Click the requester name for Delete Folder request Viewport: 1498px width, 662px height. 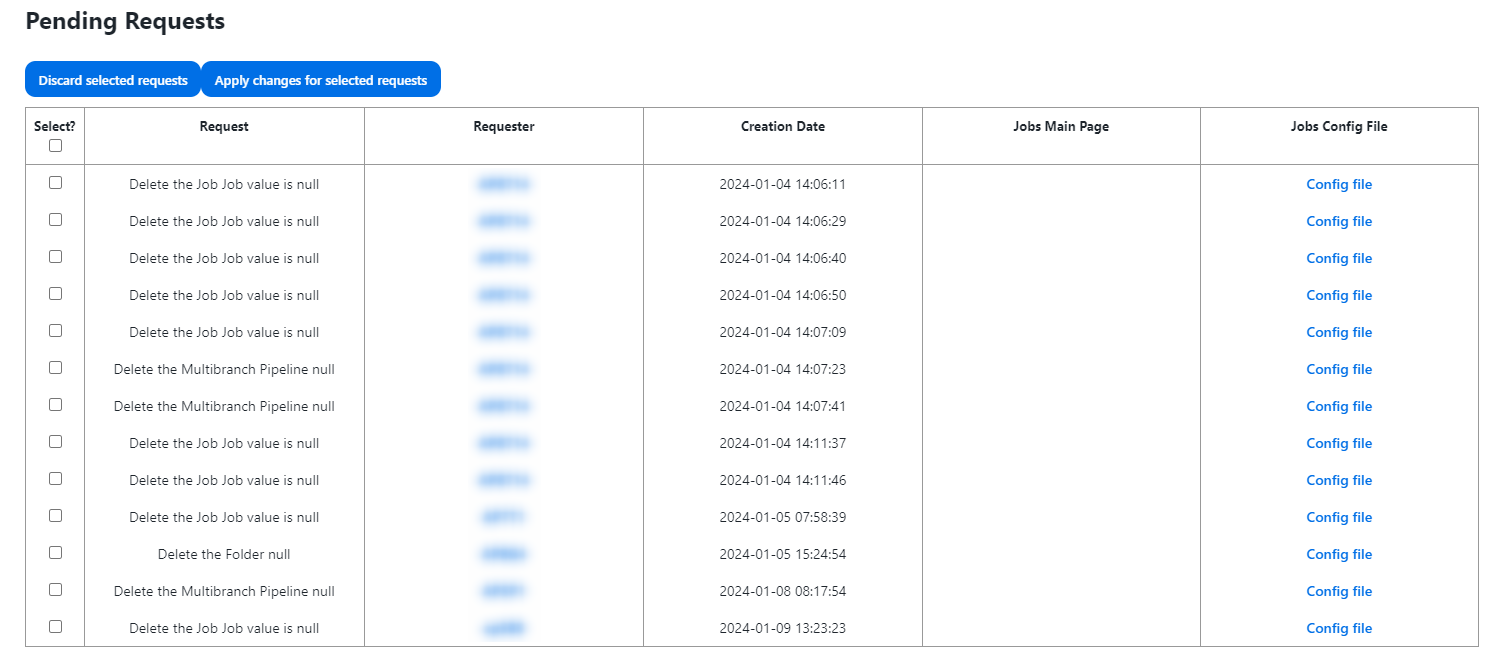[504, 554]
